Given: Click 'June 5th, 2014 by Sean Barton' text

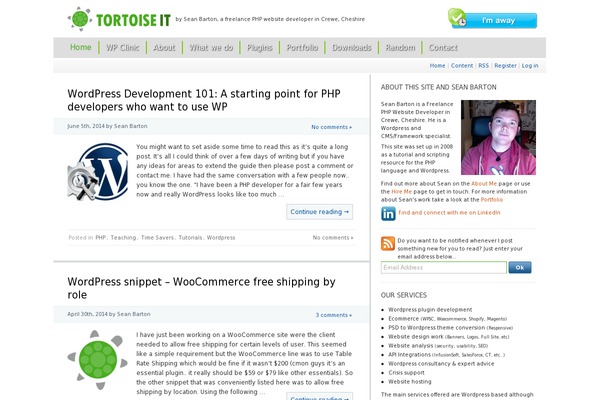Looking at the screenshot, I should point(107,126).
